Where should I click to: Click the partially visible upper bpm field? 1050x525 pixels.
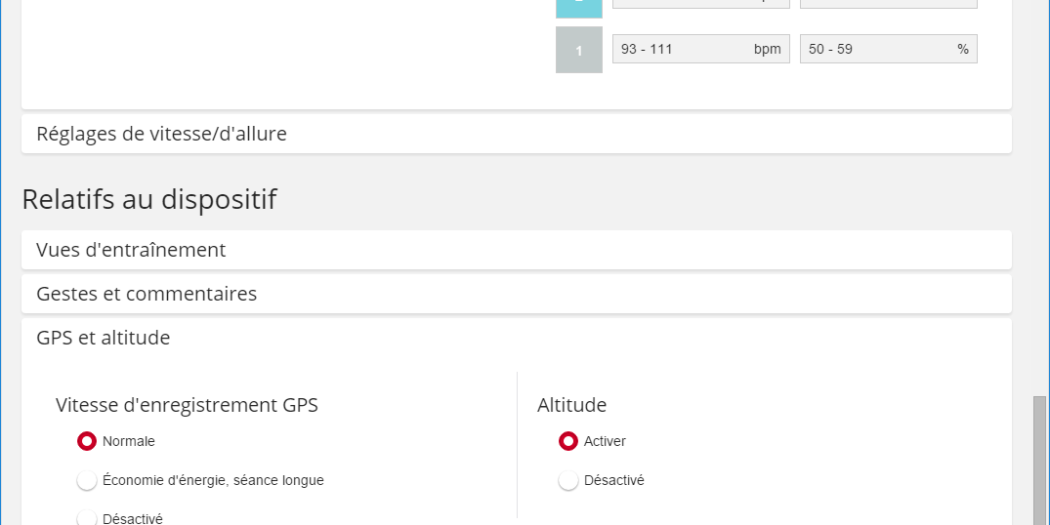700,4
